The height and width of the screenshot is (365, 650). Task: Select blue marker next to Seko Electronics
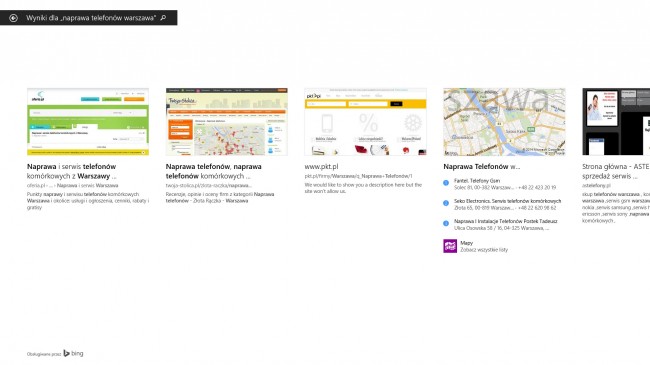pos(446,203)
